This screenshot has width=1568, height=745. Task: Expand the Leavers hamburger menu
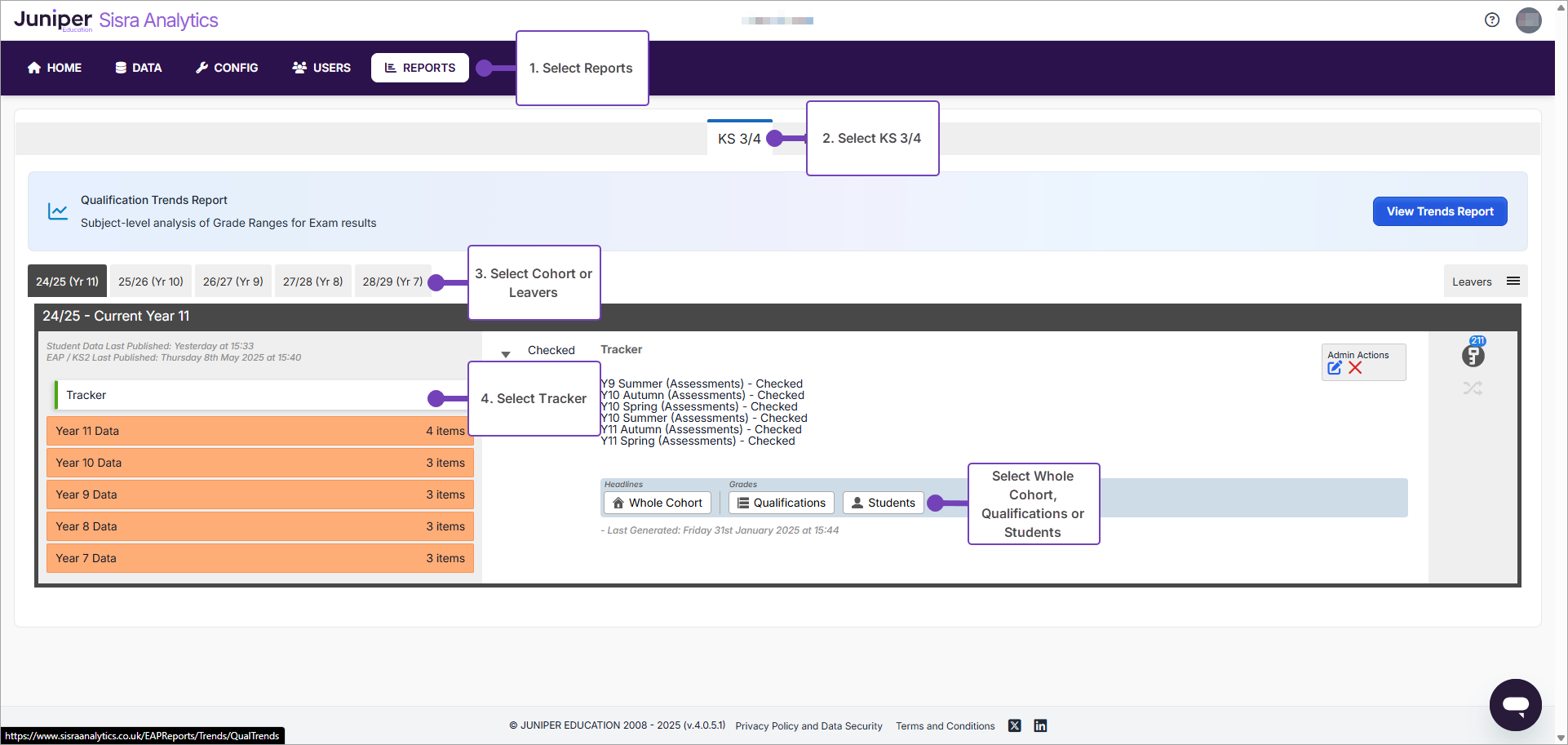[x=1513, y=282]
